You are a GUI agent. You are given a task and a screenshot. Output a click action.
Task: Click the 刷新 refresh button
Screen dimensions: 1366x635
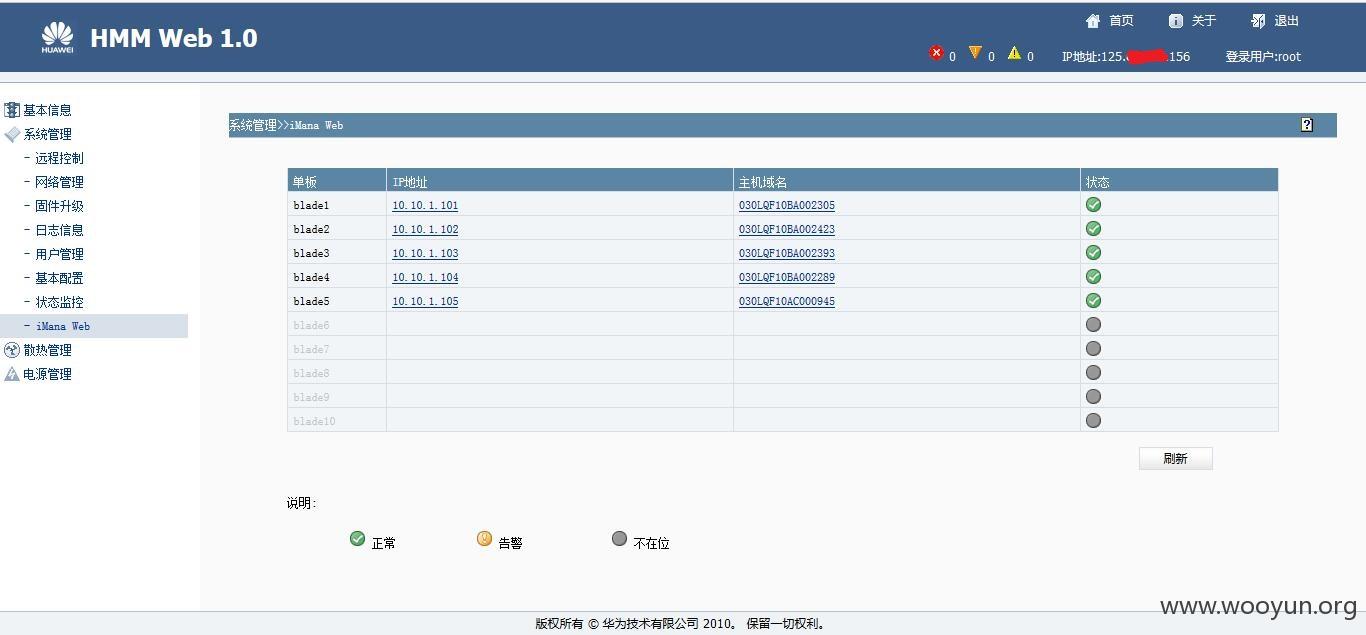pos(1175,458)
